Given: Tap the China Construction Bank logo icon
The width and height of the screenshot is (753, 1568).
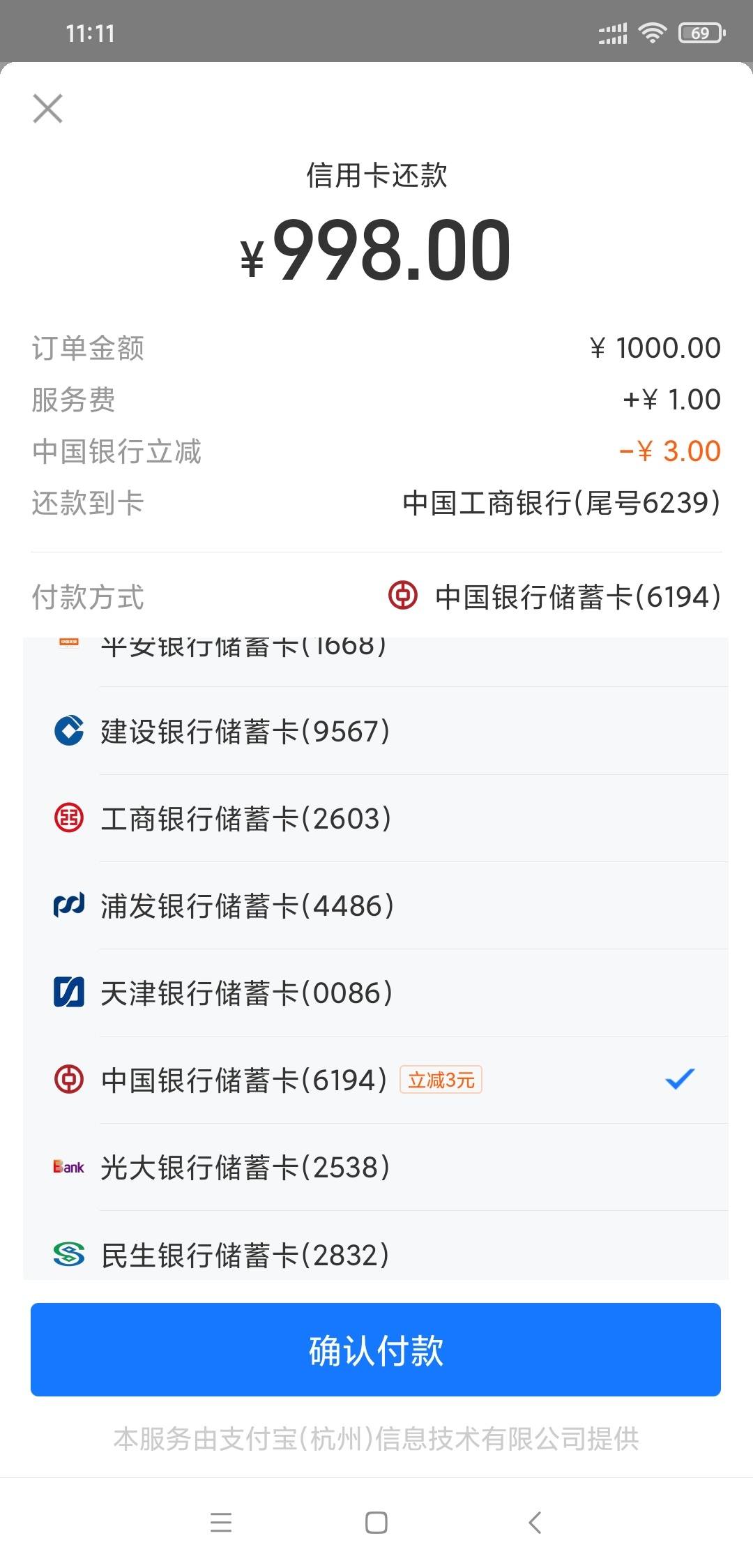Looking at the screenshot, I should point(69,730).
